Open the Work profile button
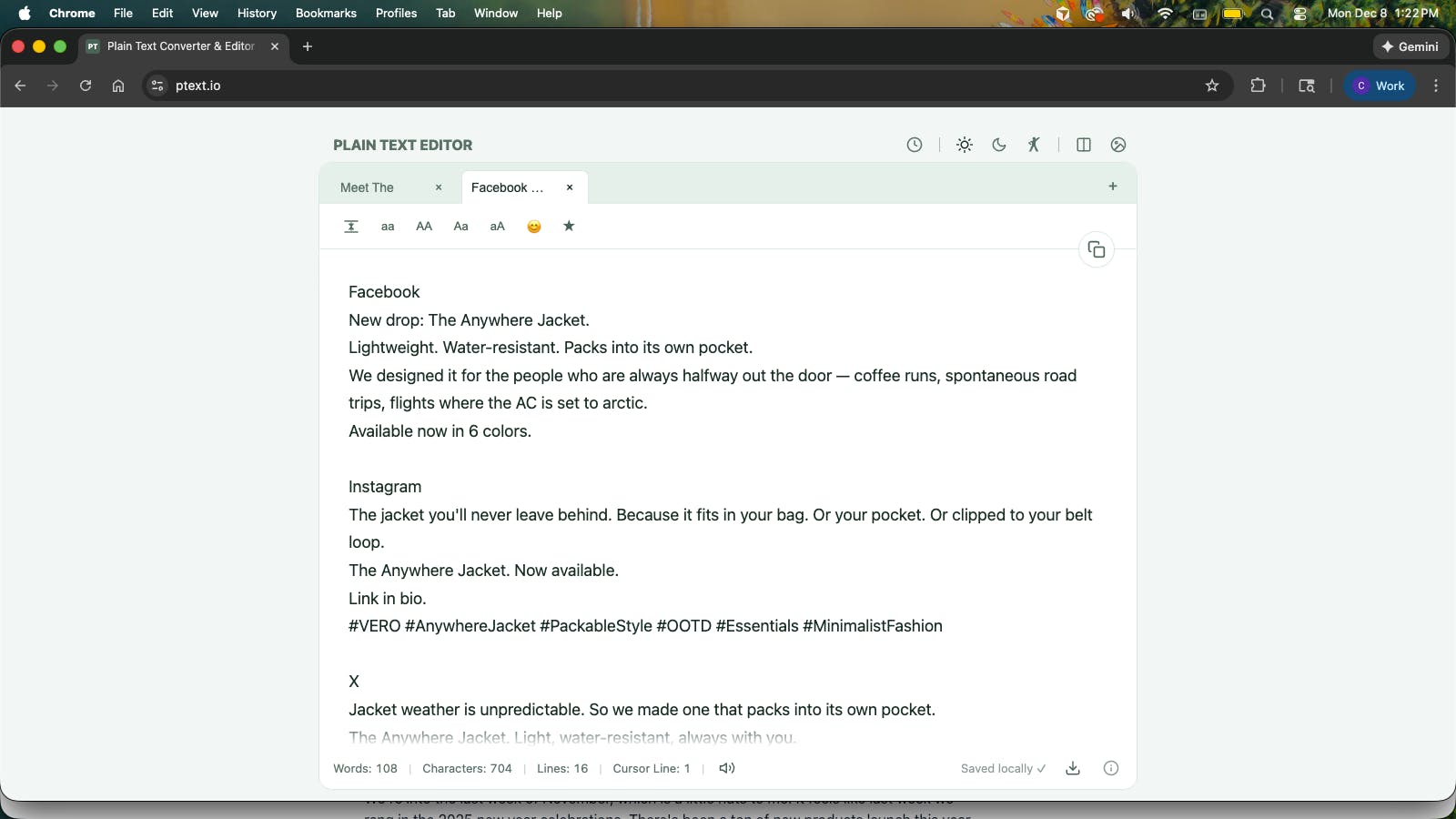This screenshot has height=819, width=1456. 1380,86
